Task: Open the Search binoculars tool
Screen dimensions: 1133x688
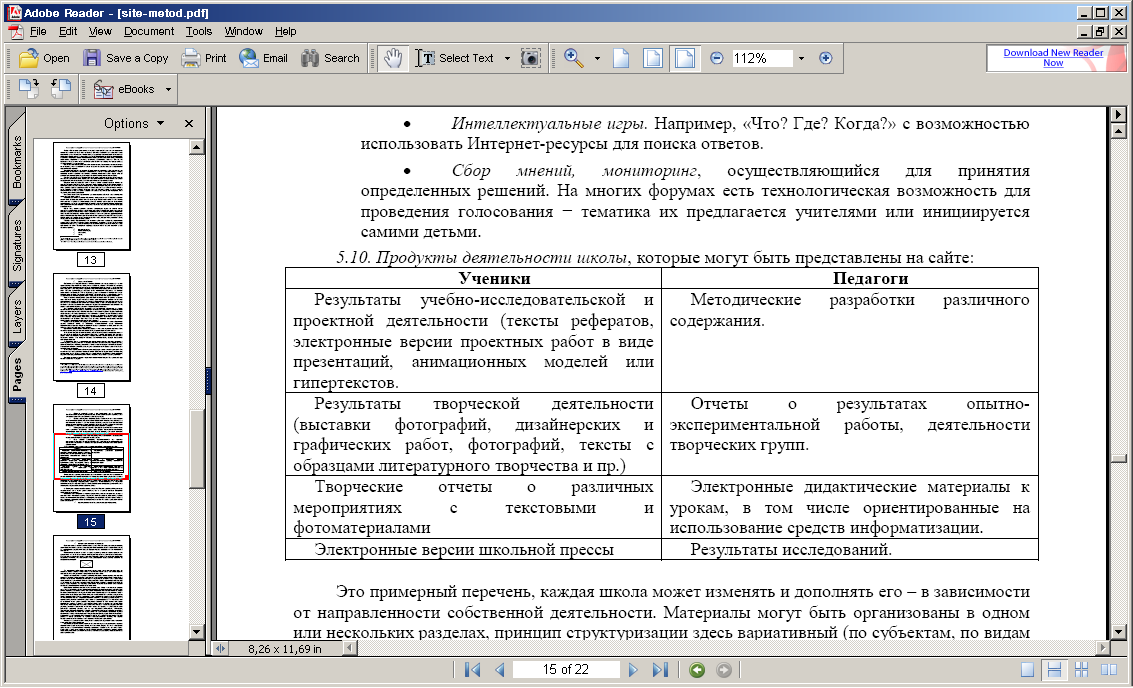Action: tap(330, 58)
